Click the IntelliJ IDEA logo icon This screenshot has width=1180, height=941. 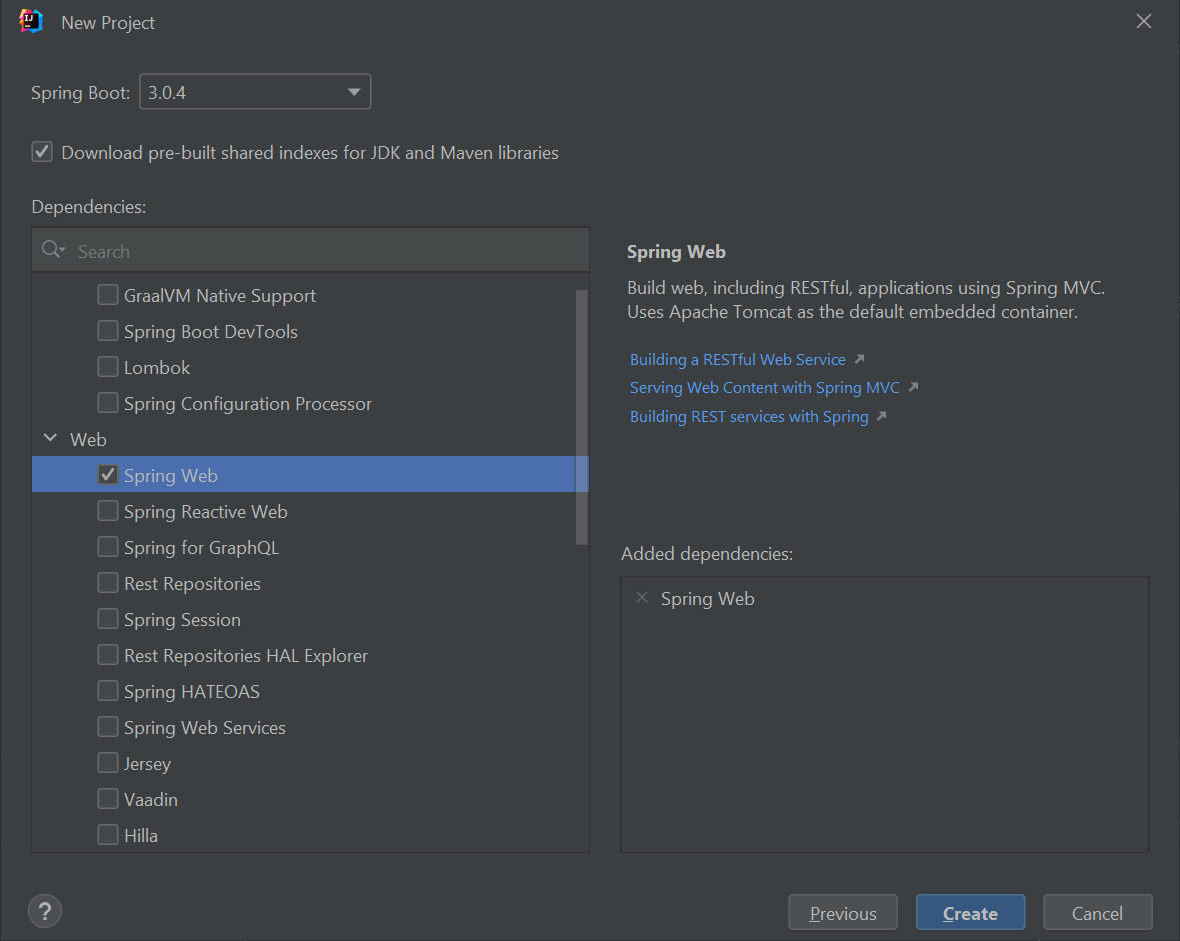(x=30, y=22)
